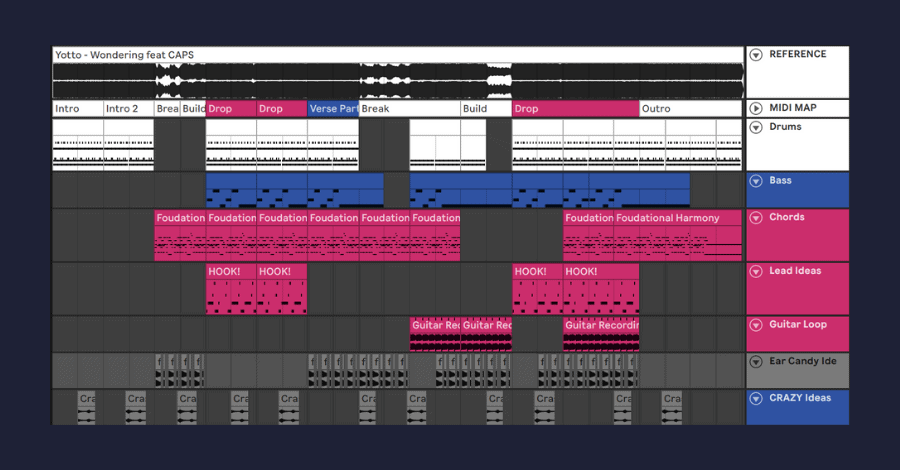900x470 pixels.
Task: Select the Bass track title
Action: [780, 180]
